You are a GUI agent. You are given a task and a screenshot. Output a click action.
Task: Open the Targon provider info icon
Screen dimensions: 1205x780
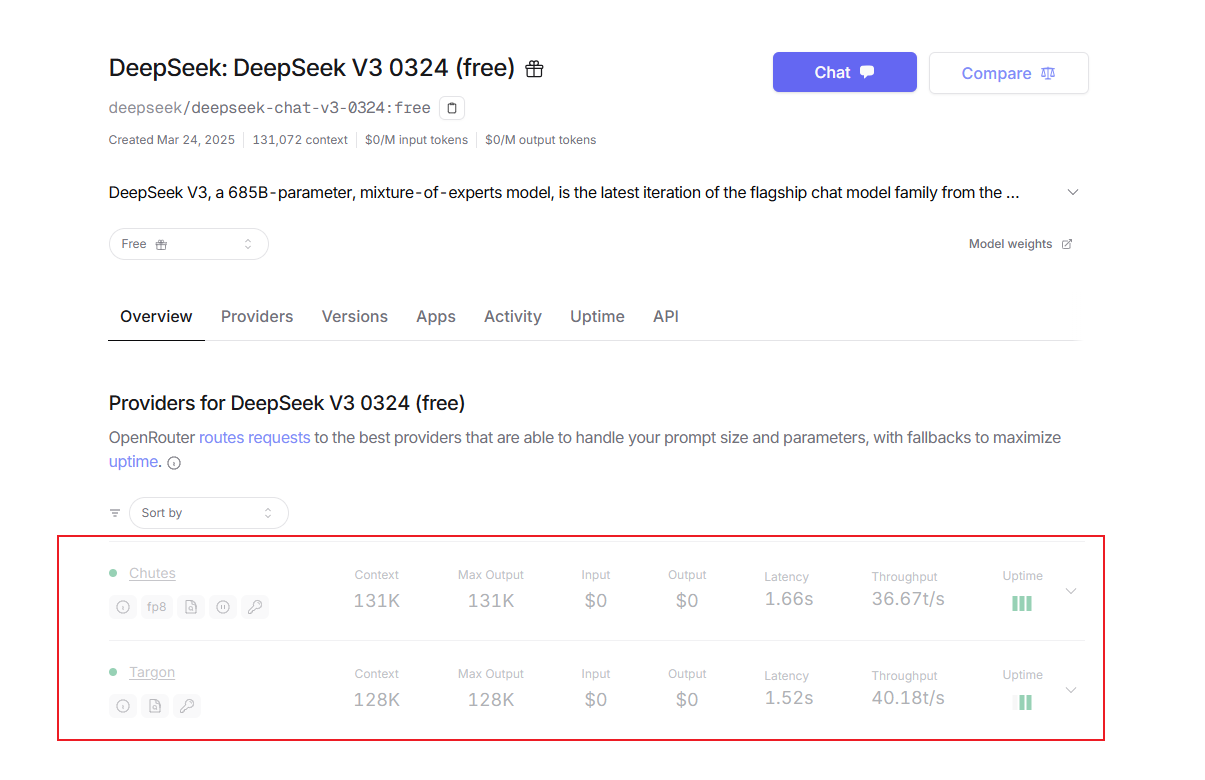tap(123, 706)
